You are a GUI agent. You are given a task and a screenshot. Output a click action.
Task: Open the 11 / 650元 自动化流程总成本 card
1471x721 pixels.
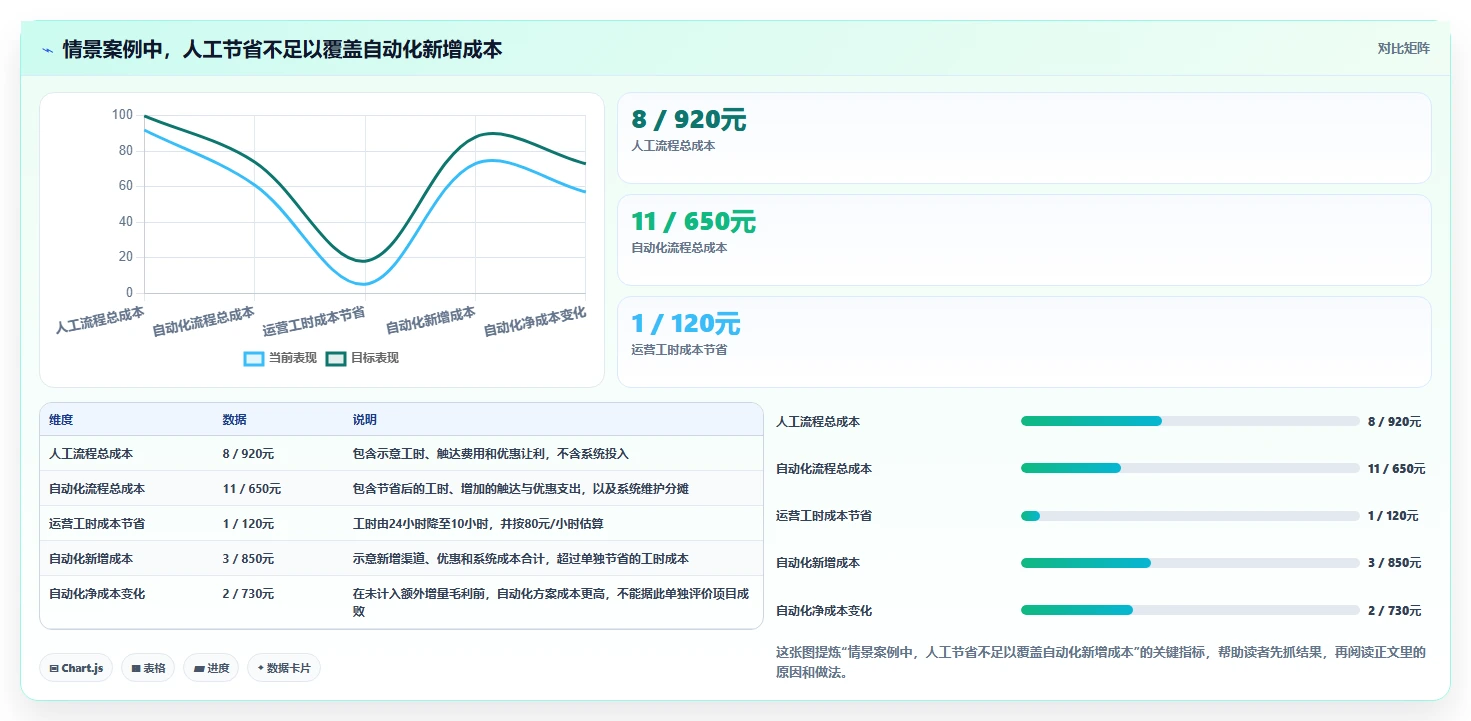point(1024,240)
